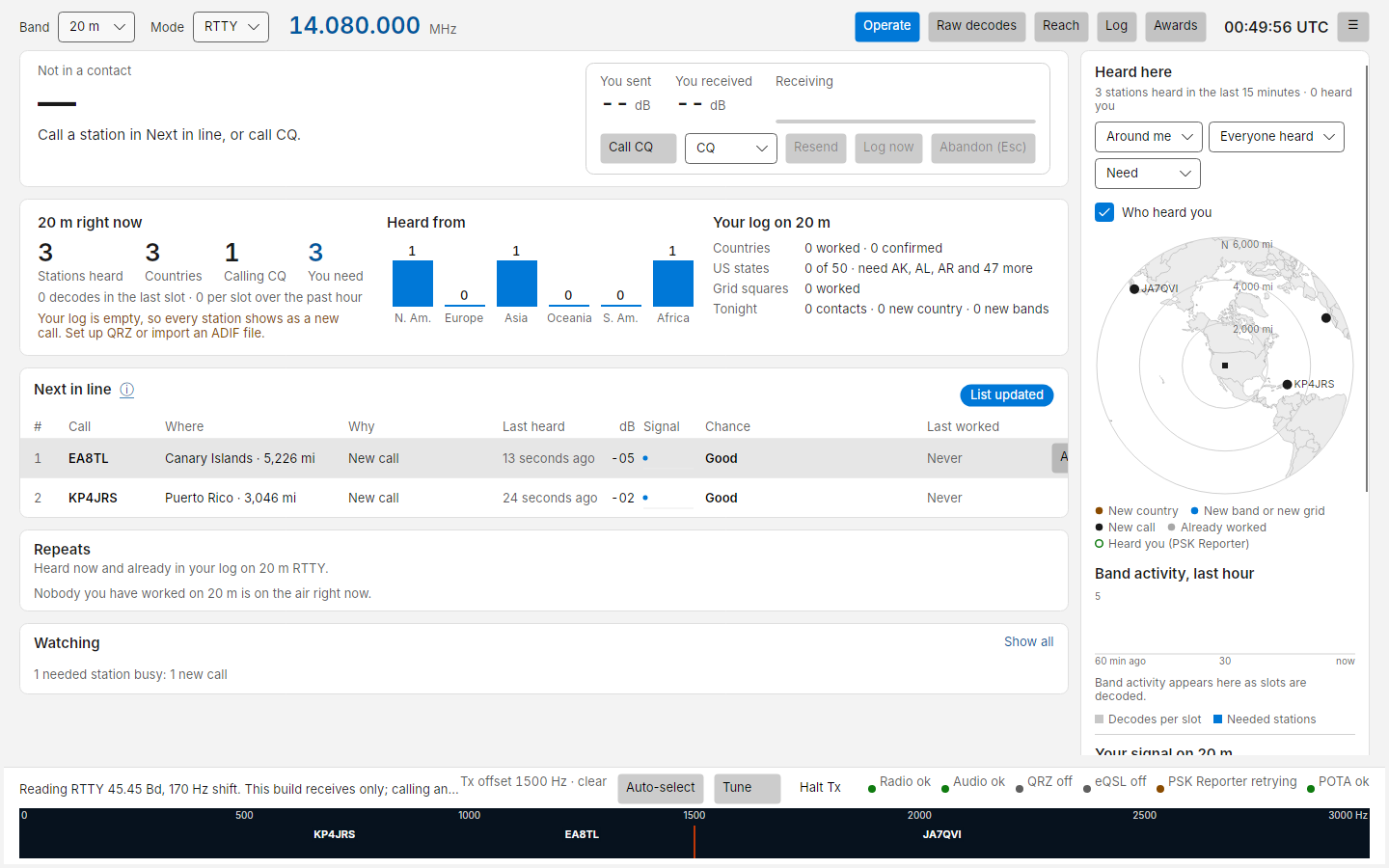Open the Show all link in Watching
Screen dimensions: 1389x868
(x=1028, y=641)
